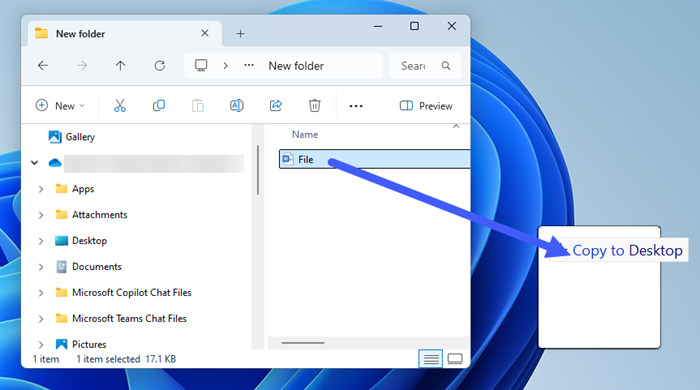
Task: Toggle the Preview pane
Action: pos(426,106)
